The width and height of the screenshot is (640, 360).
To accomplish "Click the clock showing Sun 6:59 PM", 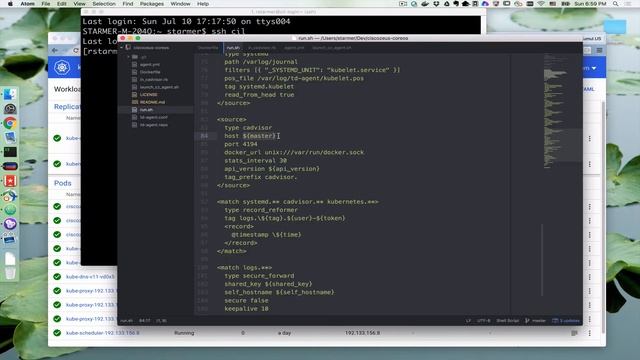I will click(590, 4).
